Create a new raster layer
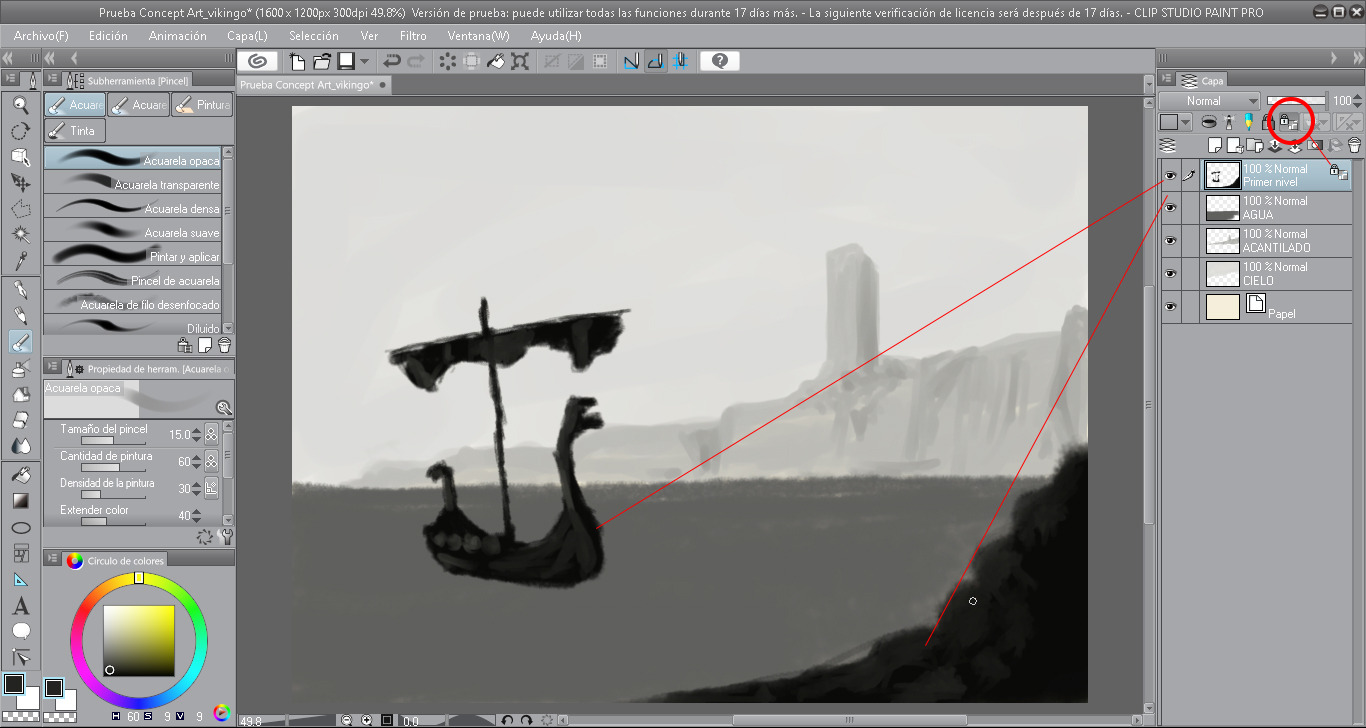The image size is (1366, 728). pyautogui.click(x=1214, y=145)
